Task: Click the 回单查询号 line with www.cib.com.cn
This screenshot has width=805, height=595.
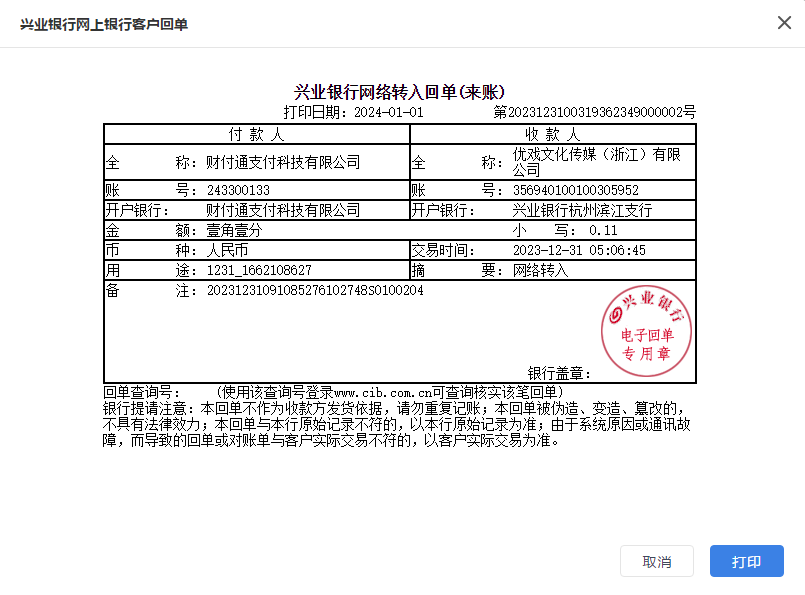Action: click(334, 392)
